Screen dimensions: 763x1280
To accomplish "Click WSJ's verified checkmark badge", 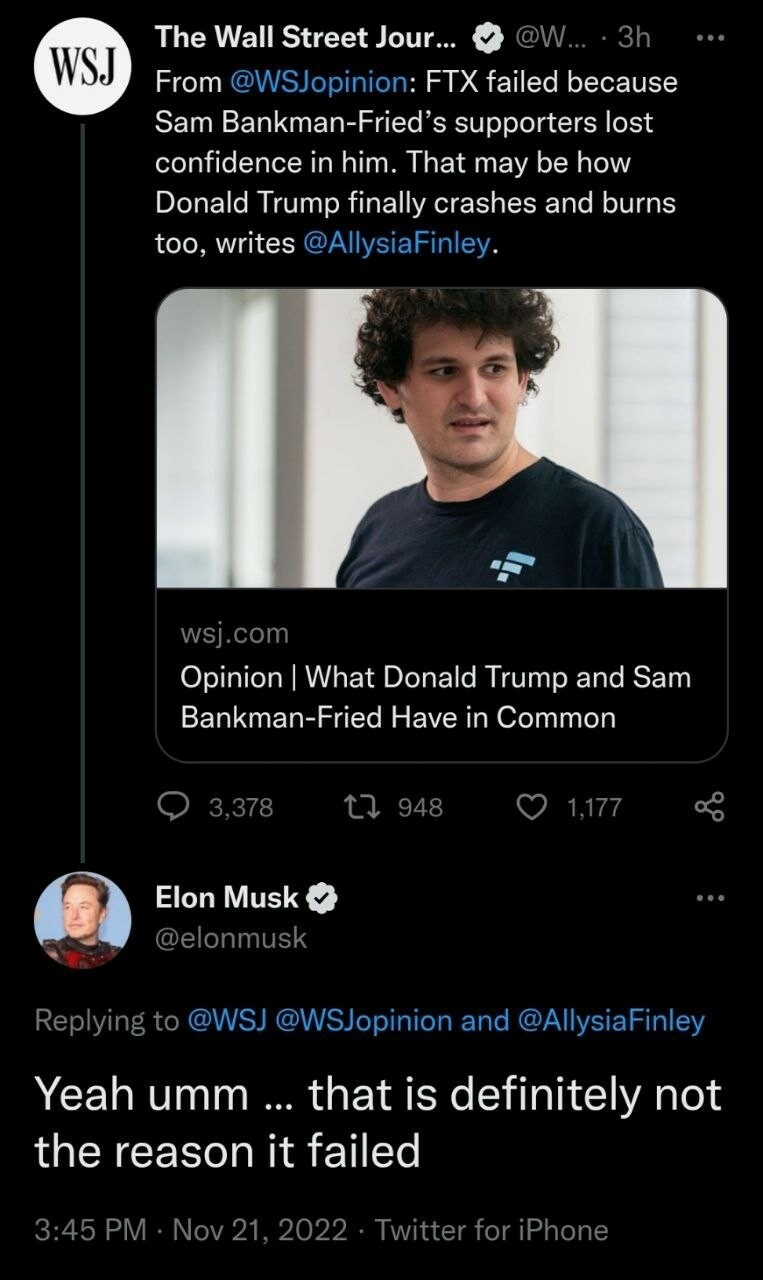I will click(x=486, y=38).
